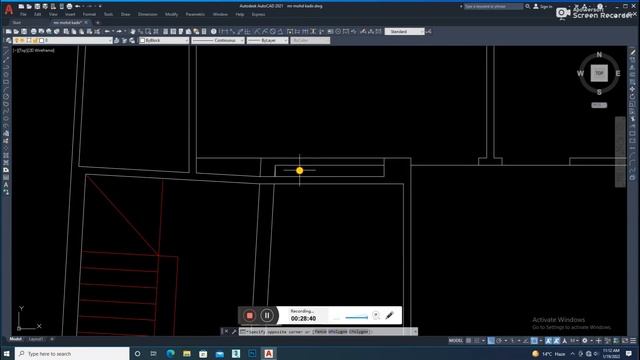Open the WCS dropdown below ViewCube
Screen dimensions: 640x360
(x=599, y=105)
